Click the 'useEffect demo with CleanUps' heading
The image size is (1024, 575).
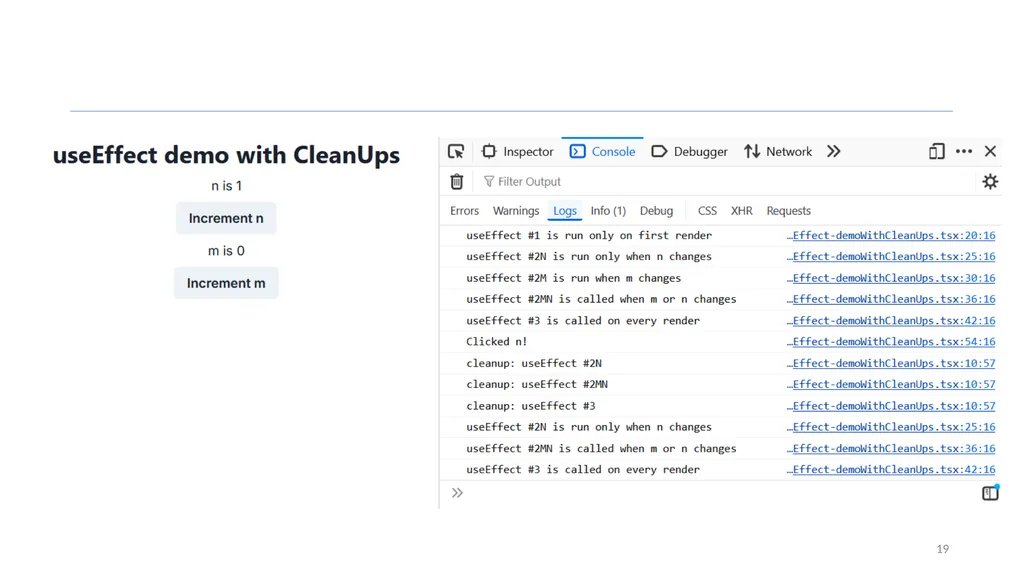226,156
